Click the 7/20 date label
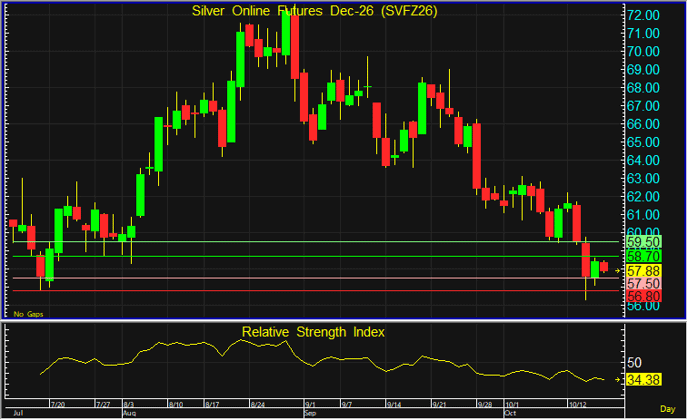Image resolution: width=688 pixels, height=420 pixels. point(58,404)
